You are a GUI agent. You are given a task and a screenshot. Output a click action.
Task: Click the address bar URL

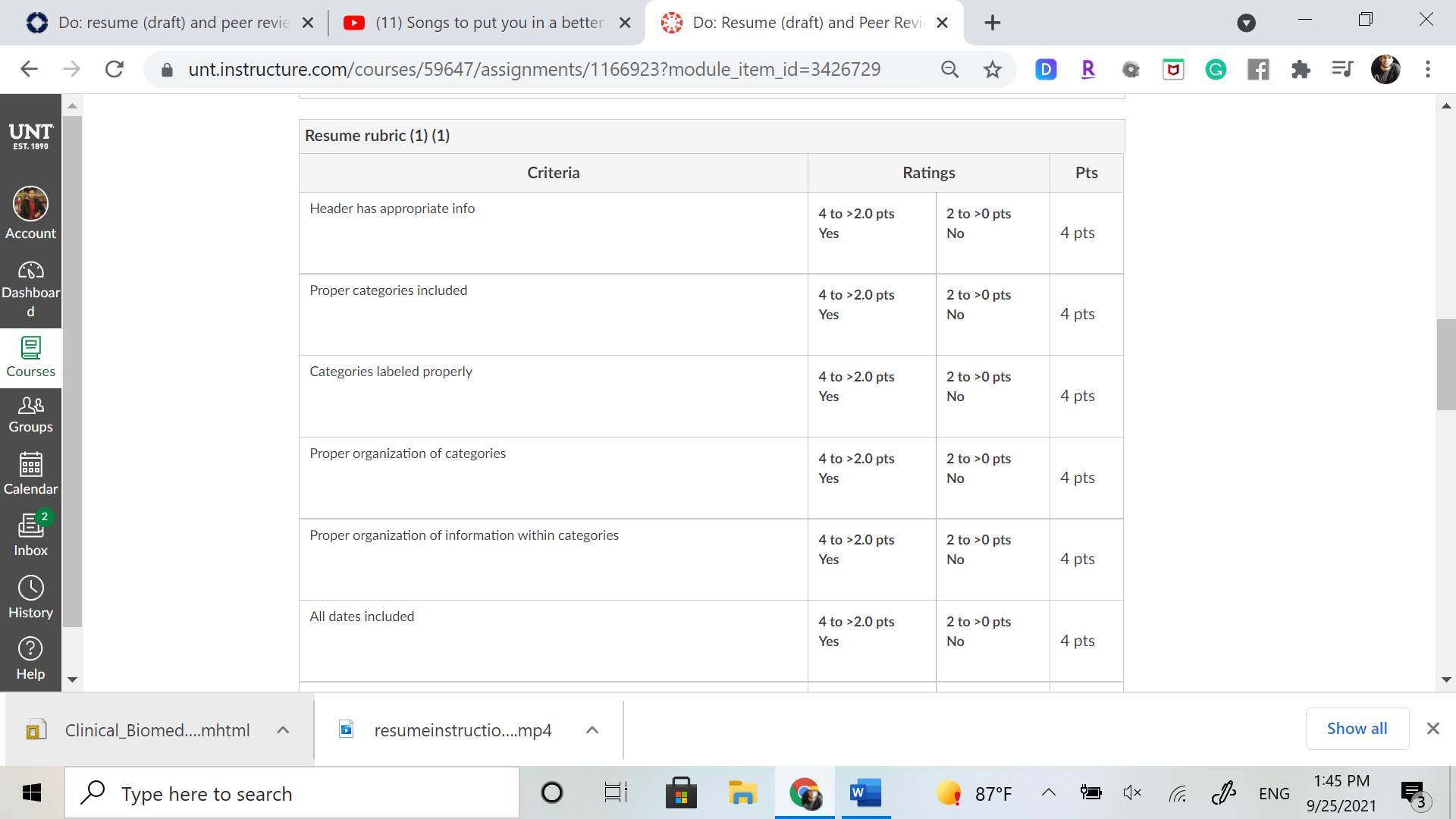point(534,70)
